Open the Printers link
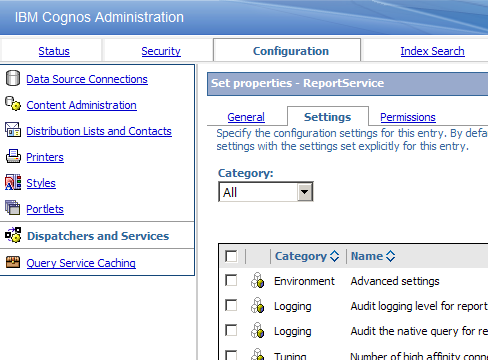 45,157
